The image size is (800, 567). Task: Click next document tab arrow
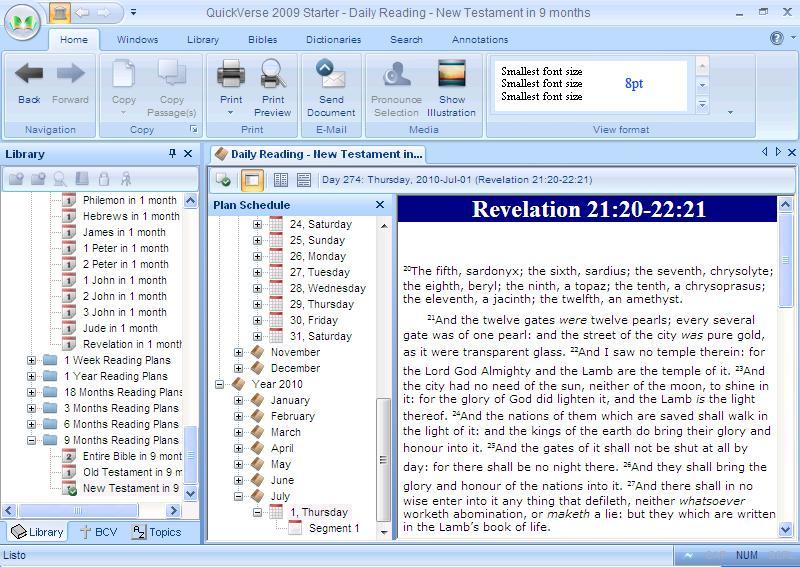point(778,152)
